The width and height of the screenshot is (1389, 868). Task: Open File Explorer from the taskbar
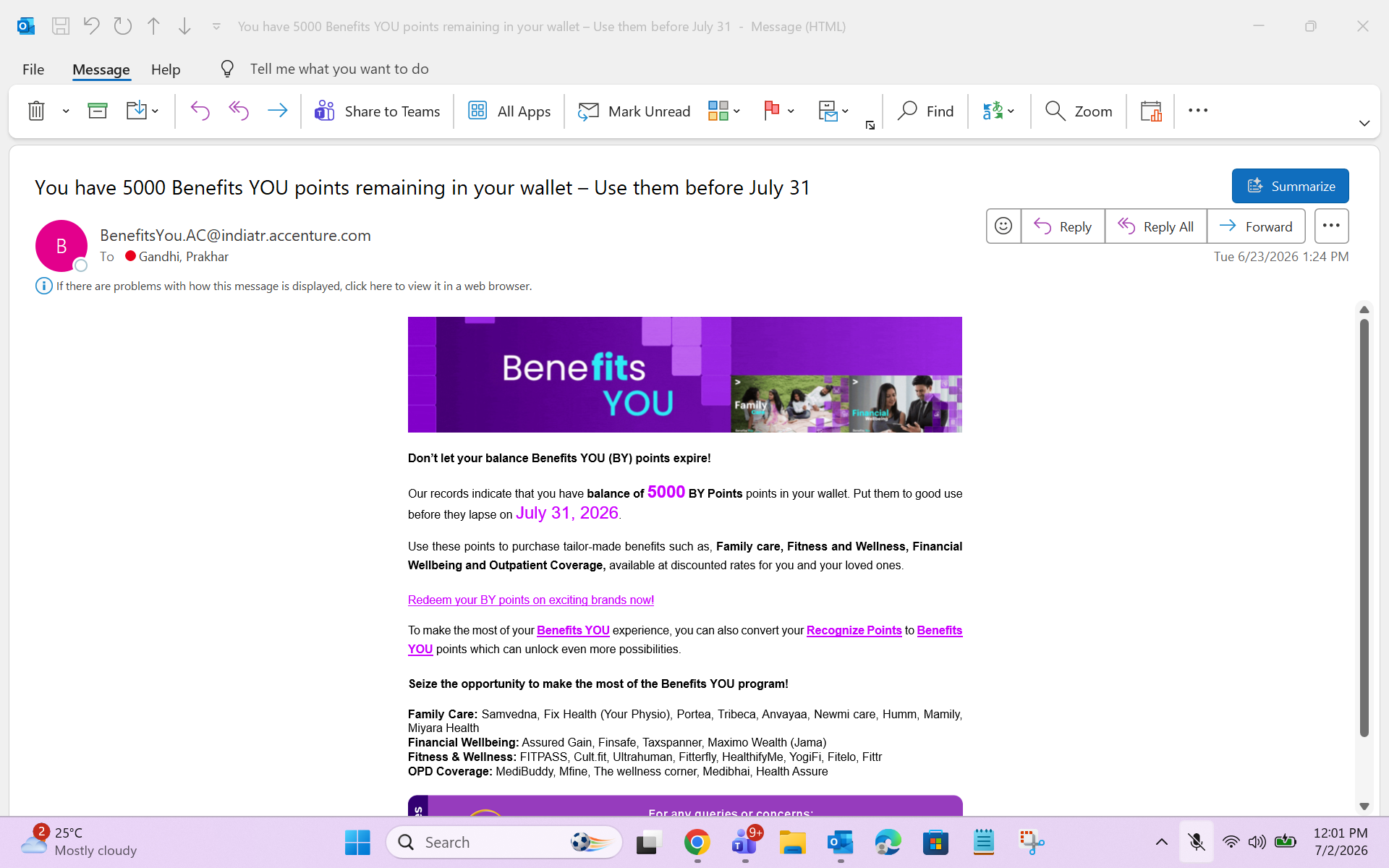click(x=793, y=842)
